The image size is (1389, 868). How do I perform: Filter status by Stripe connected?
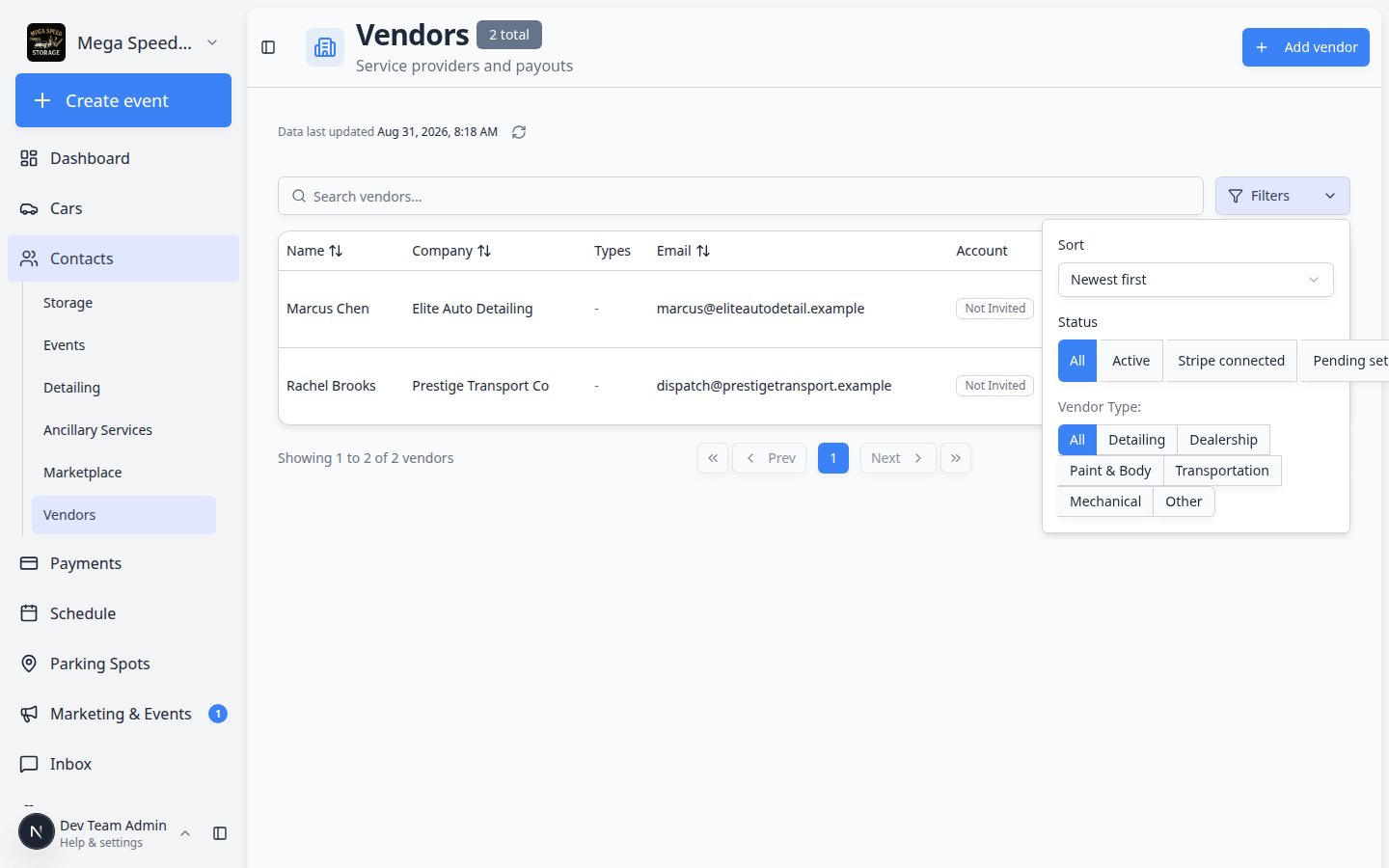[1231, 361]
